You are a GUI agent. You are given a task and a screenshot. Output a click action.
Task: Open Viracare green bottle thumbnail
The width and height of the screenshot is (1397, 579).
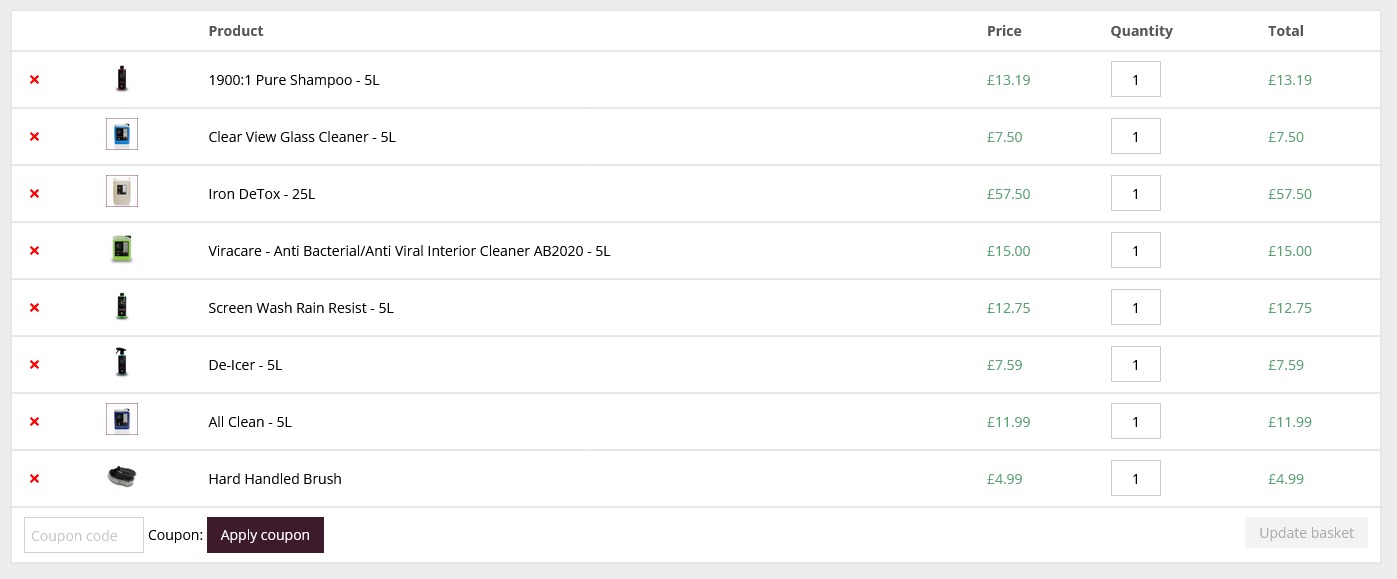tap(122, 249)
